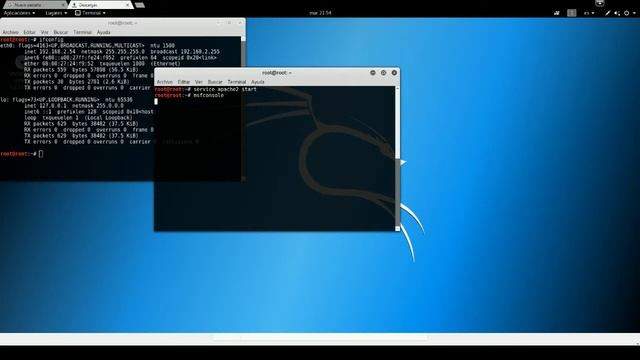Open Archivo menu in the front terminal

pyautogui.click(x=165, y=82)
